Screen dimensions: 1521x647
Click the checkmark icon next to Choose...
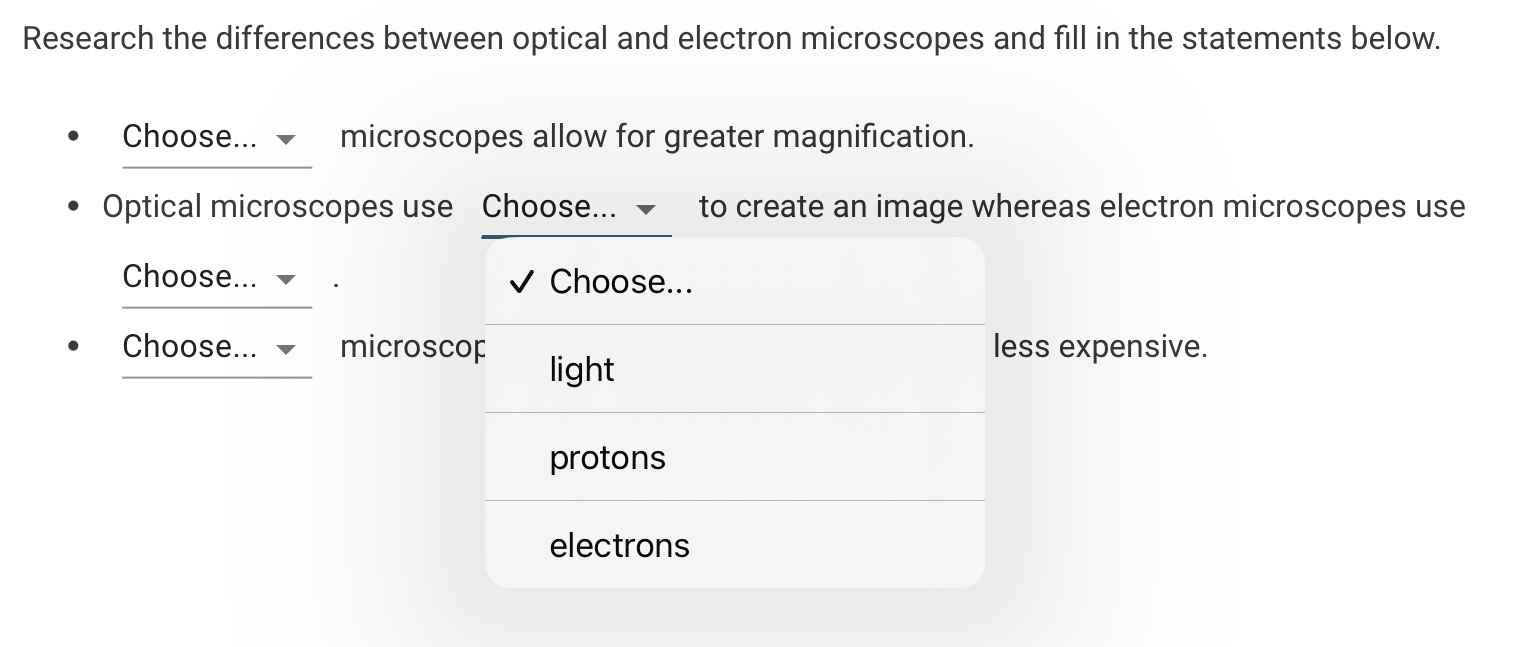(520, 282)
